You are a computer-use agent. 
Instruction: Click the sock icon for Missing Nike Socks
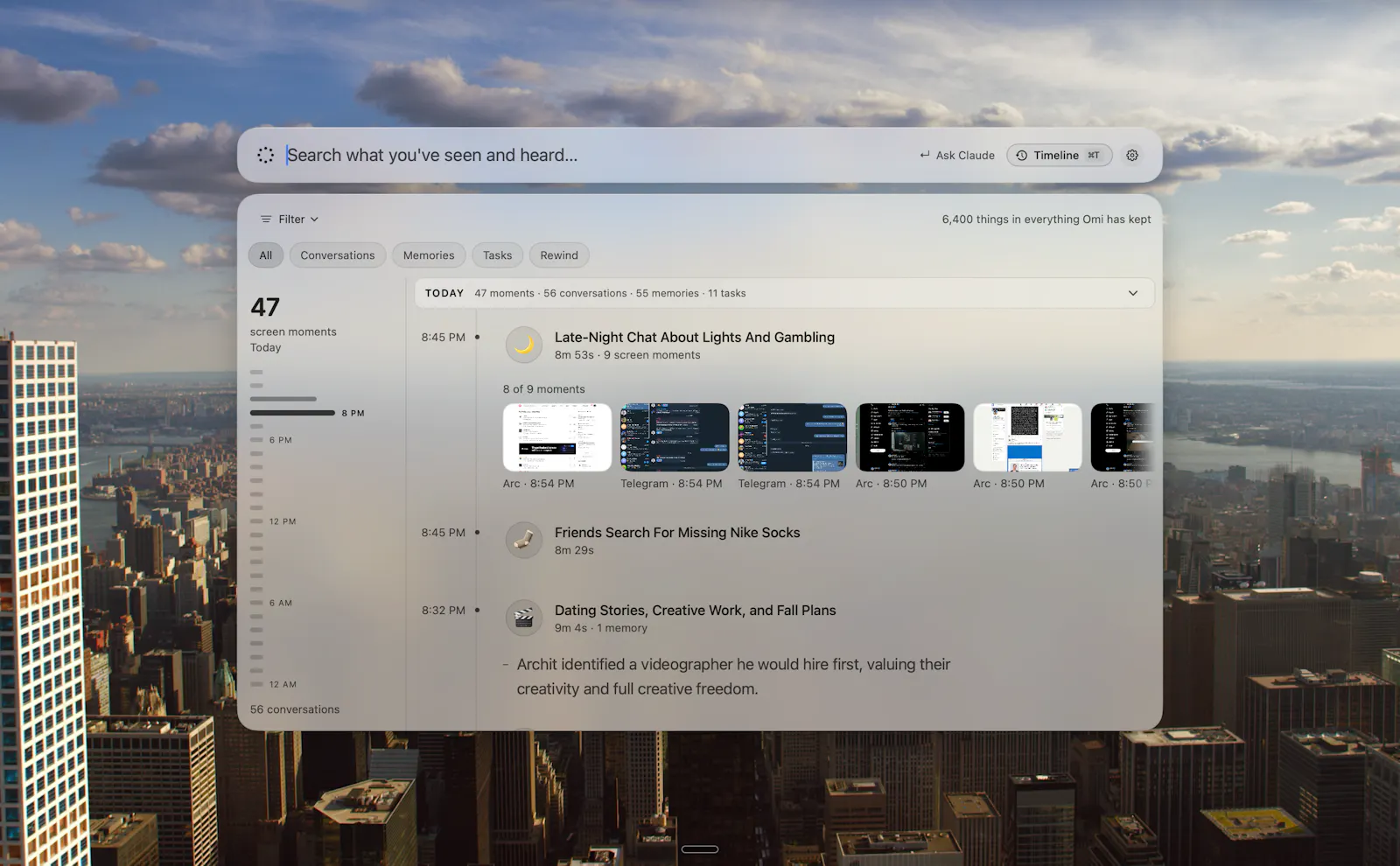pos(524,541)
